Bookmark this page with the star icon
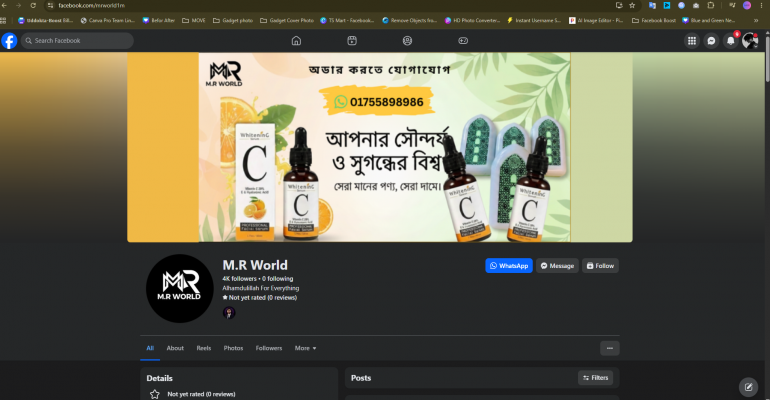The width and height of the screenshot is (770, 400). coord(632,5)
